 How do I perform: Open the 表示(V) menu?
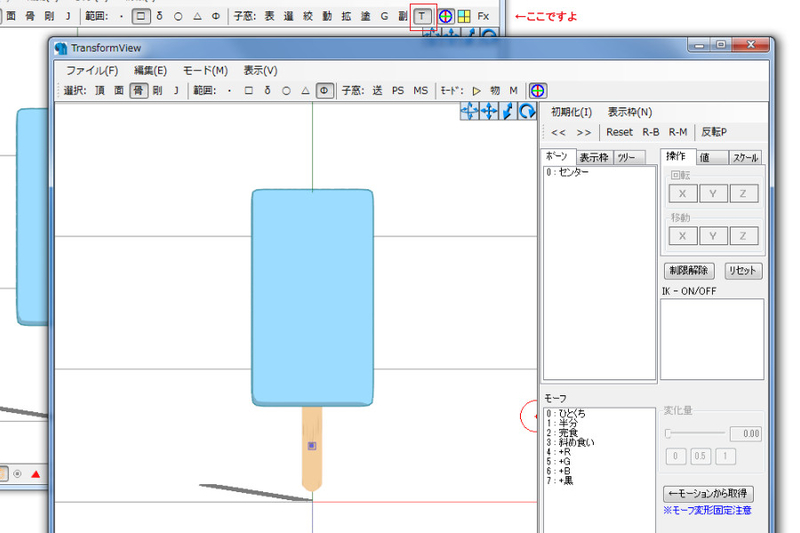(x=260, y=70)
